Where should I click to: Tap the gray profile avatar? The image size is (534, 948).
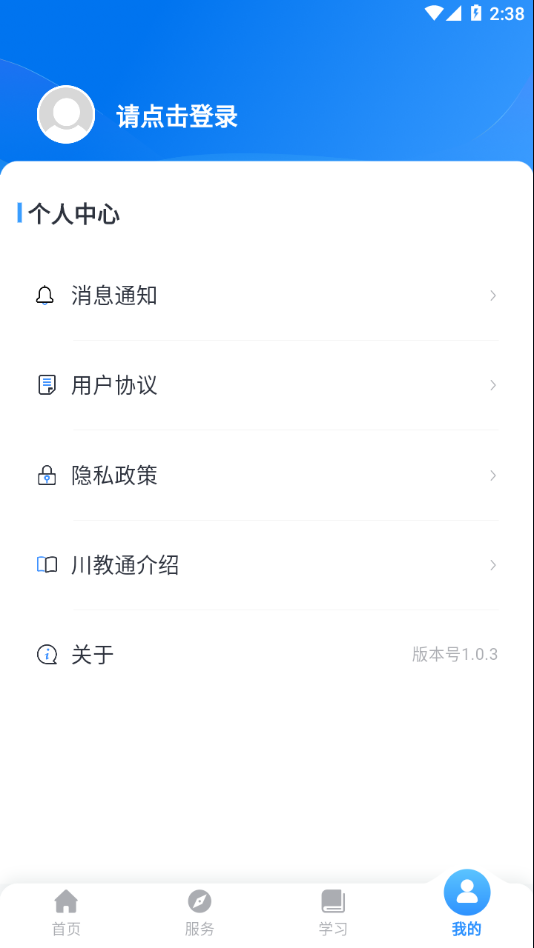point(66,115)
